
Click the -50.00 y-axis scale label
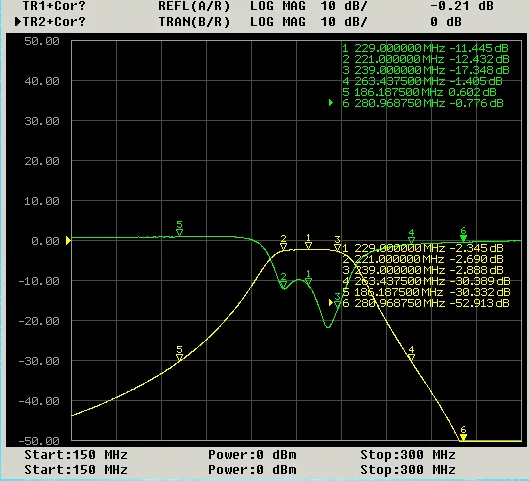(x=39, y=441)
